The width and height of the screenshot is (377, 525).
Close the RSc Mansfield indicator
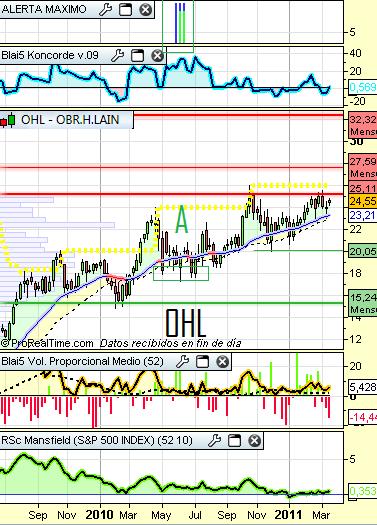coord(254,441)
